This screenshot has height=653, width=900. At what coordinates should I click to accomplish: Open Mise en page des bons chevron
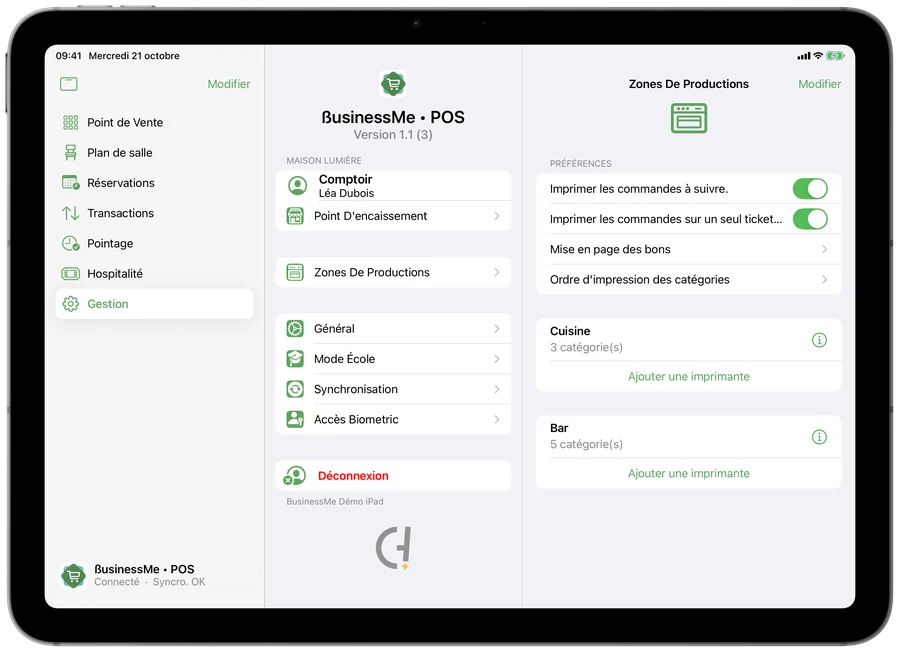point(824,250)
